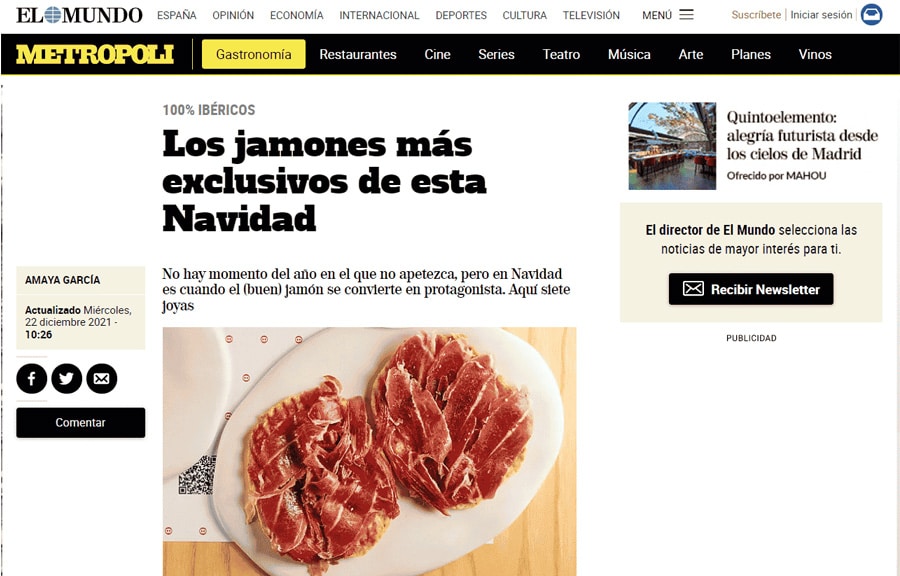
Task: Open Quintoelemento sponsored article headline
Action: (x=802, y=136)
